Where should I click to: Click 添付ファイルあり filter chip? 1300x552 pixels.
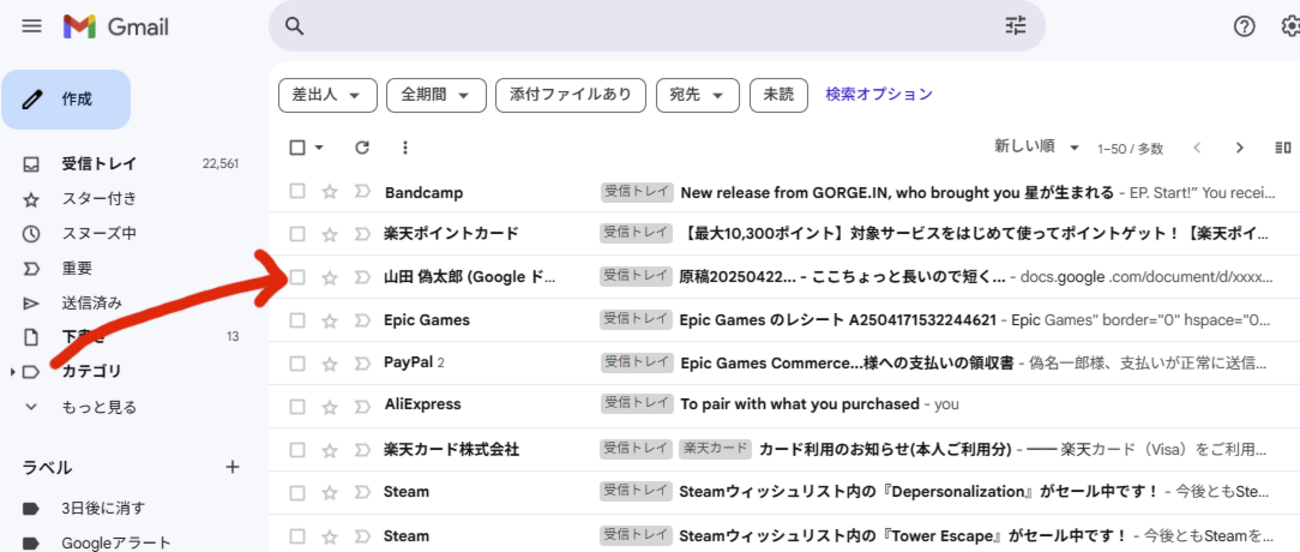coord(571,95)
